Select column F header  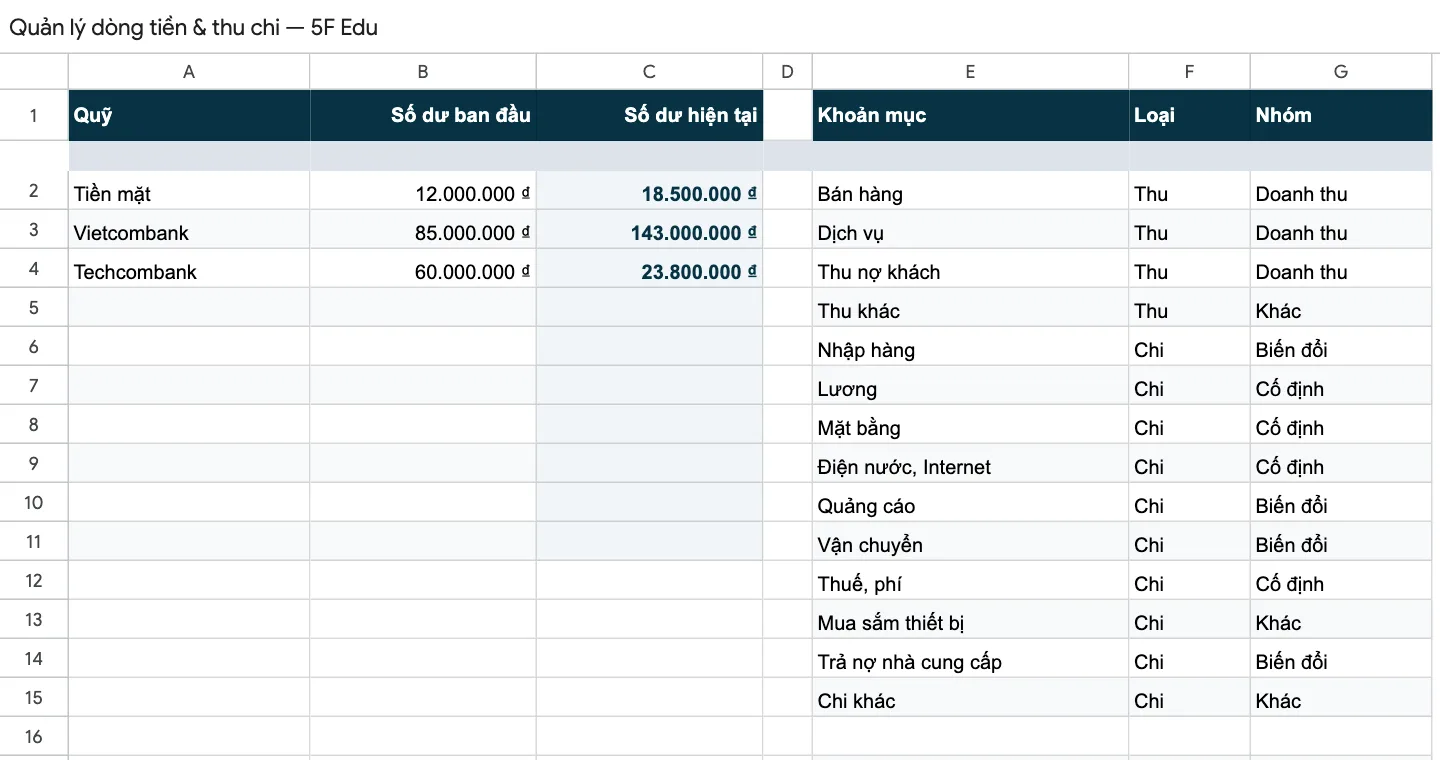coord(1189,71)
